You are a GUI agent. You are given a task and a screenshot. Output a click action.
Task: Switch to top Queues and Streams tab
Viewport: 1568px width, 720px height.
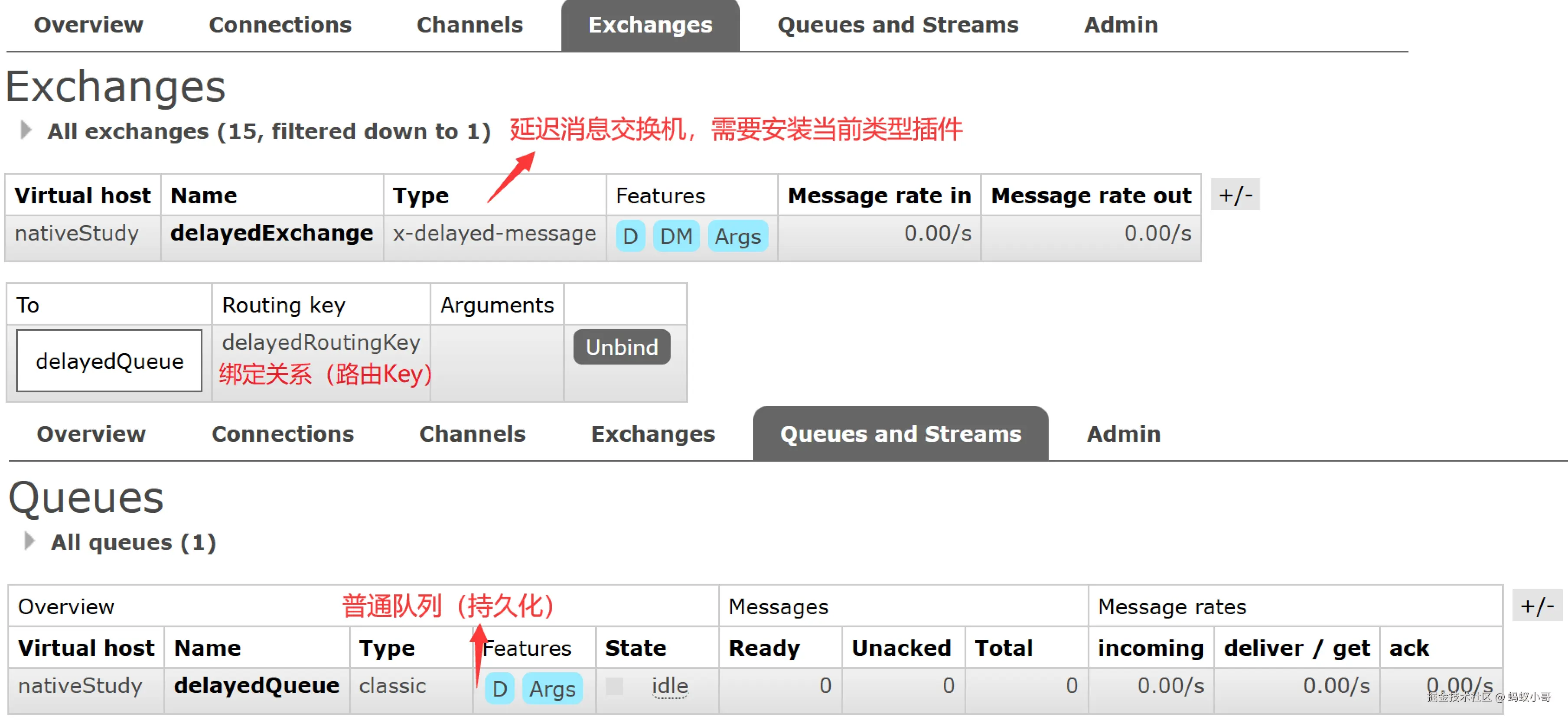[897, 25]
